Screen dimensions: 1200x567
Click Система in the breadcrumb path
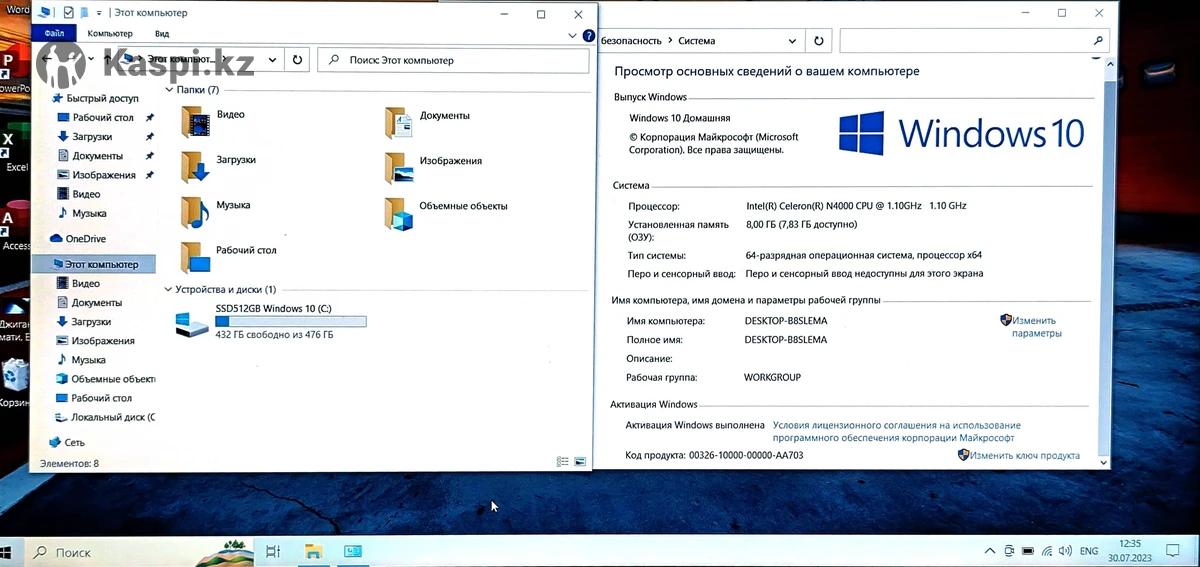697,41
